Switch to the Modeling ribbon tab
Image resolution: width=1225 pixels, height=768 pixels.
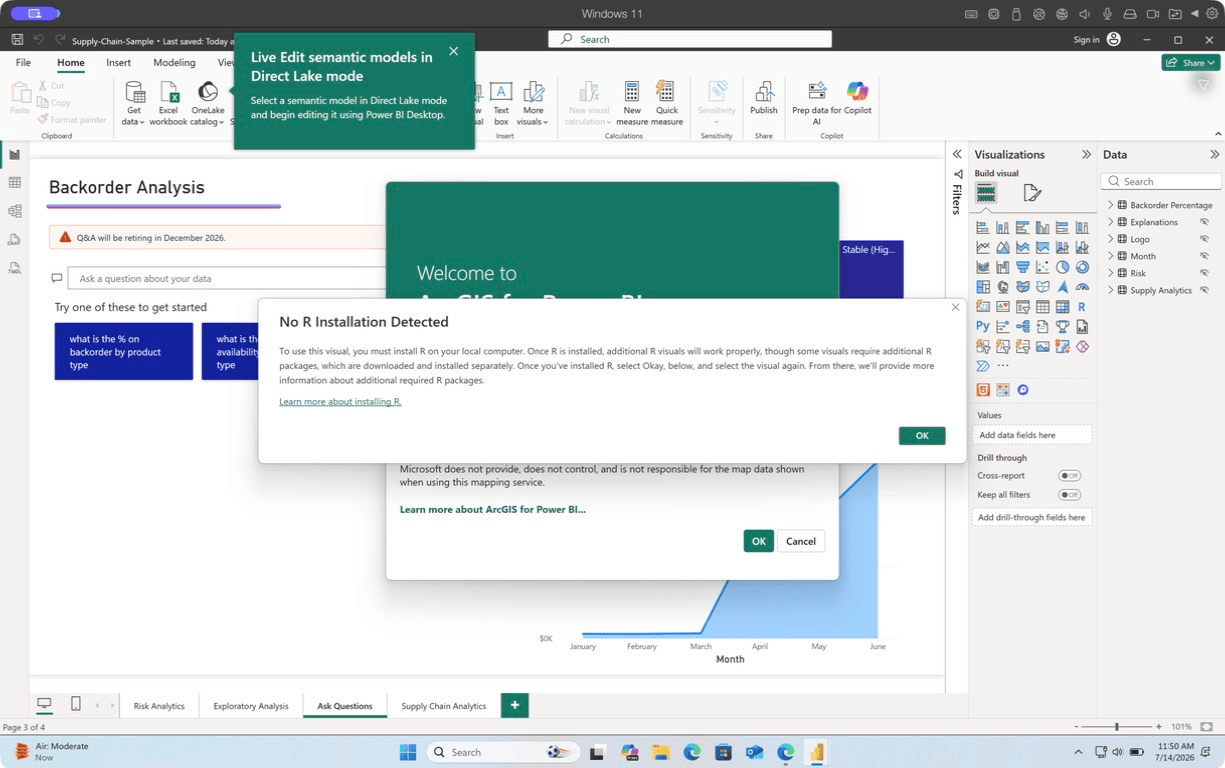click(x=174, y=62)
